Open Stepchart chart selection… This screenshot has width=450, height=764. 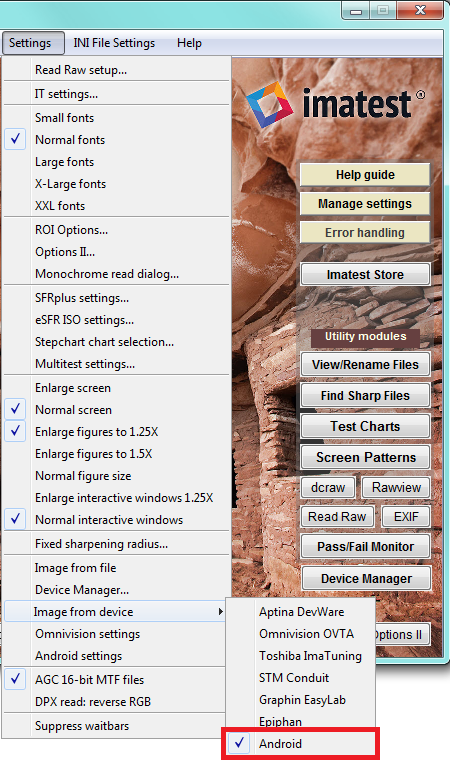117,342
